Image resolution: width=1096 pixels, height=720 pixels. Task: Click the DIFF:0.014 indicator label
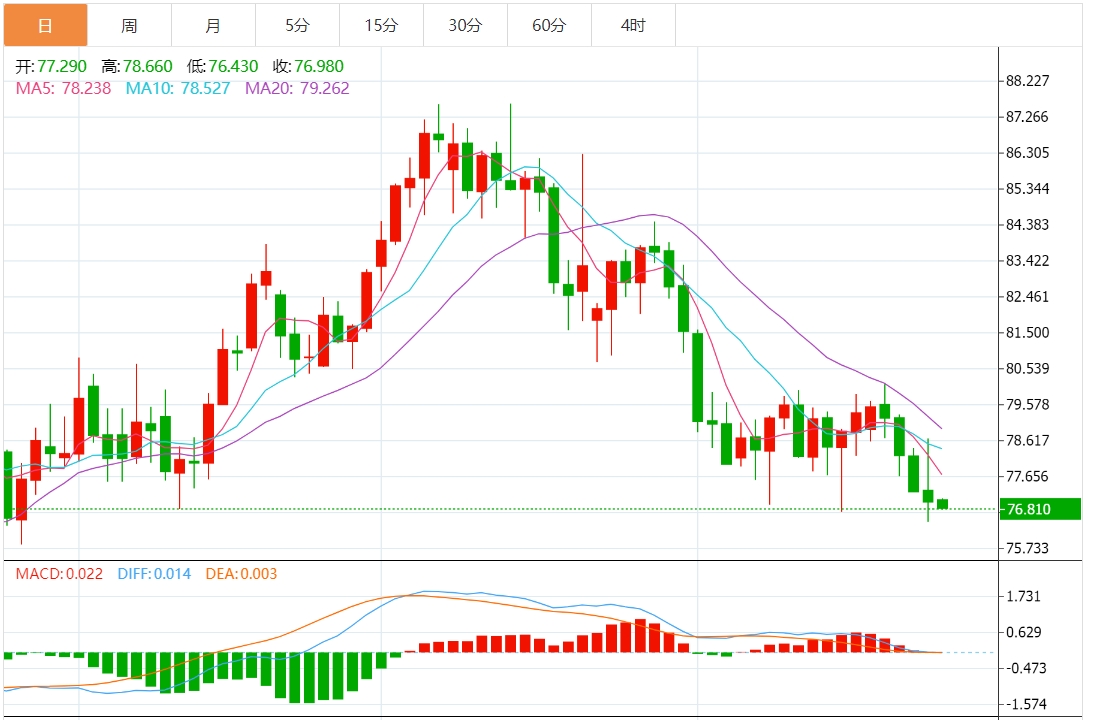[154, 574]
